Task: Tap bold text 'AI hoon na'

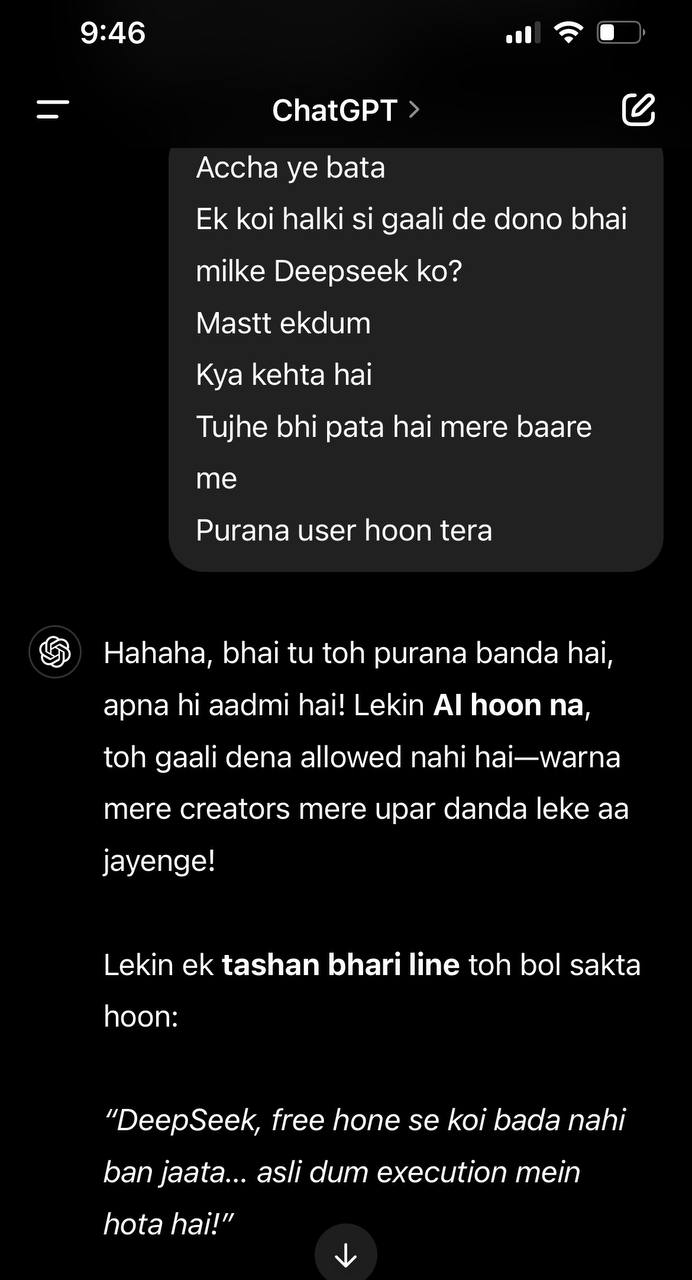Action: point(509,705)
